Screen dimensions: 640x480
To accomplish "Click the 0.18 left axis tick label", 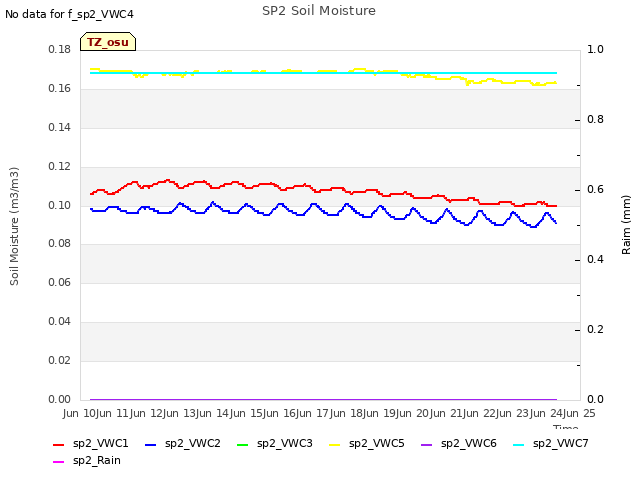I will [60, 49].
